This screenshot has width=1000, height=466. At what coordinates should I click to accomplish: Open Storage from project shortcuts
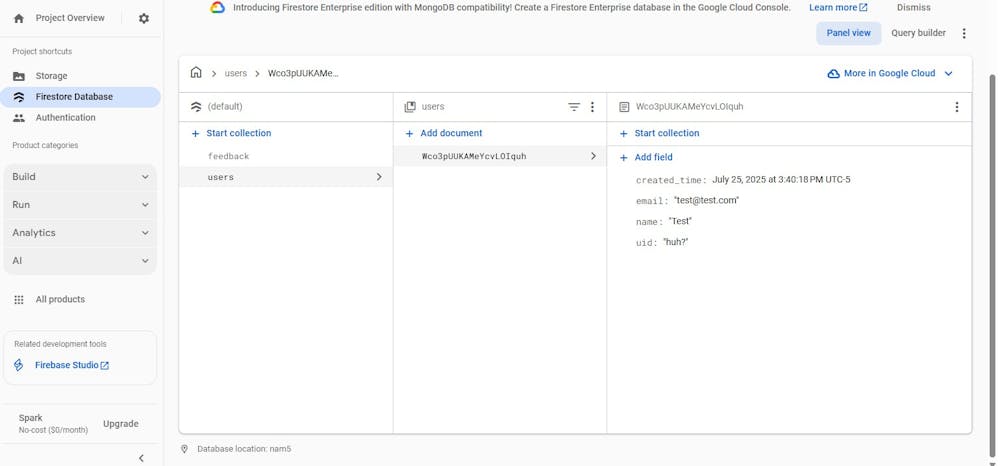tap(51, 76)
